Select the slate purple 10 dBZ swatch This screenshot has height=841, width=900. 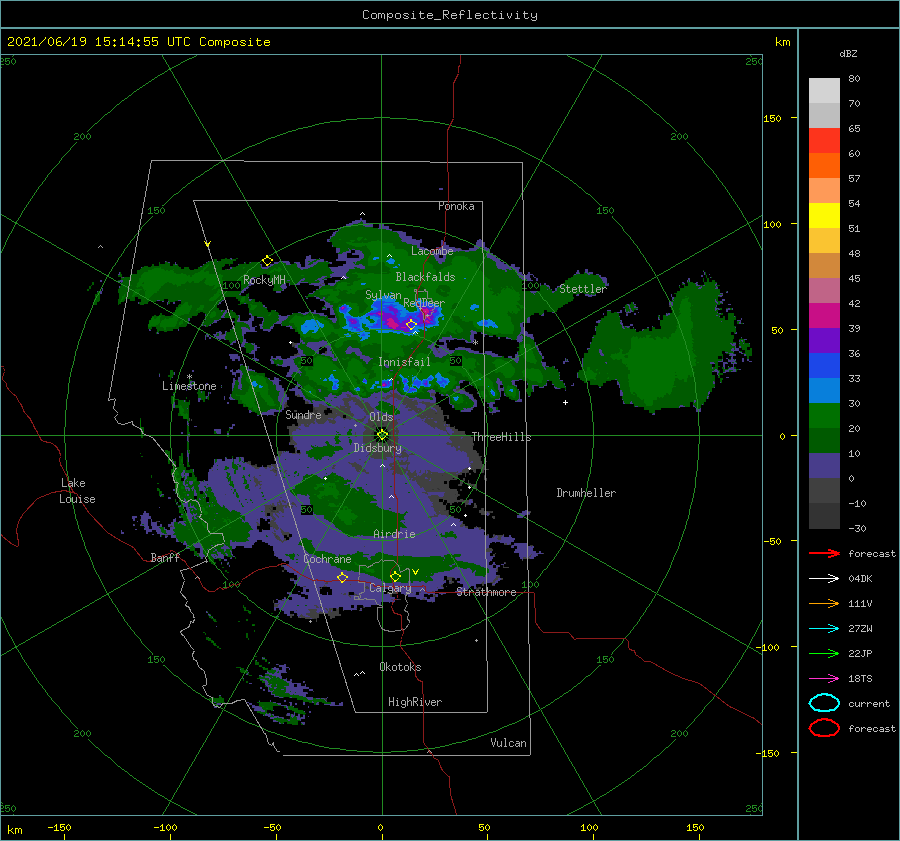[x=824, y=466]
